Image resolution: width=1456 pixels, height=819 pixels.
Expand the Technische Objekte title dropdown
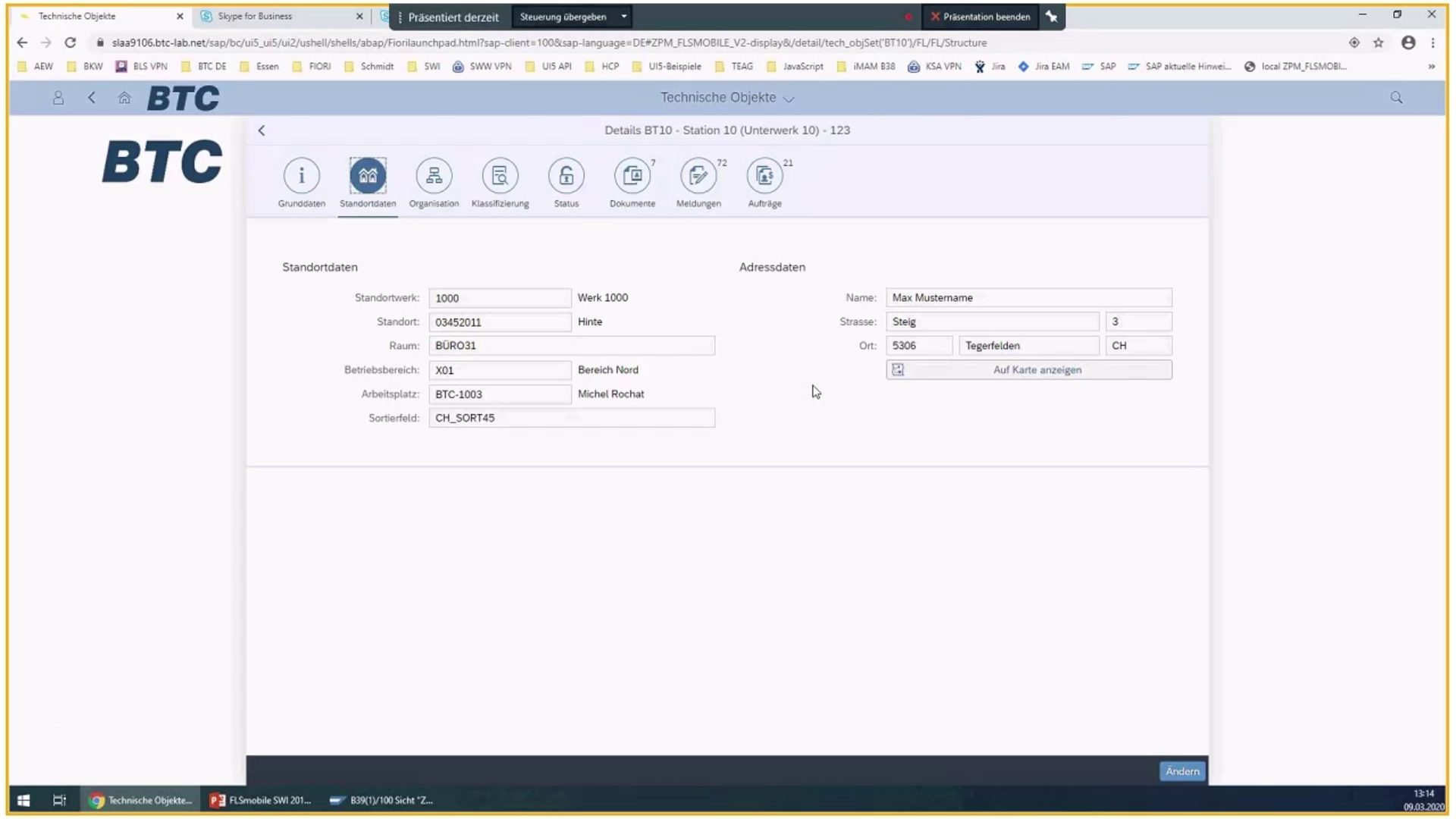pyautogui.click(x=789, y=99)
